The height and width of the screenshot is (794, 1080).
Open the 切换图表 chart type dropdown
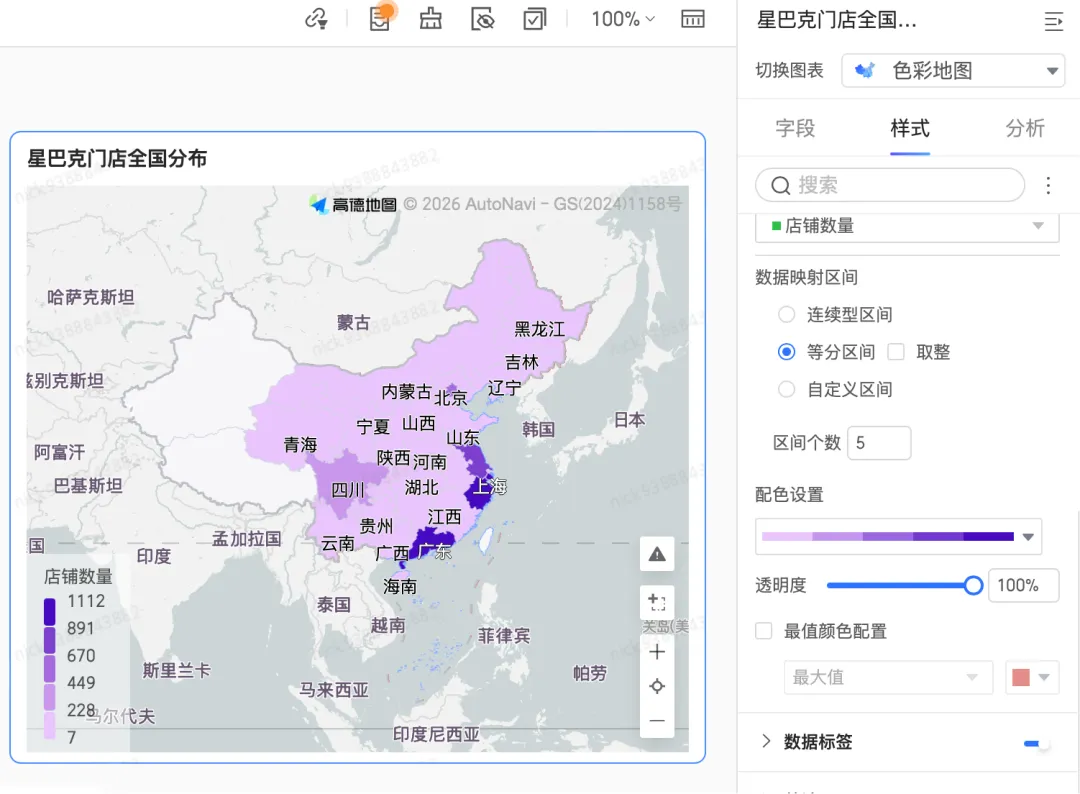pos(953,70)
